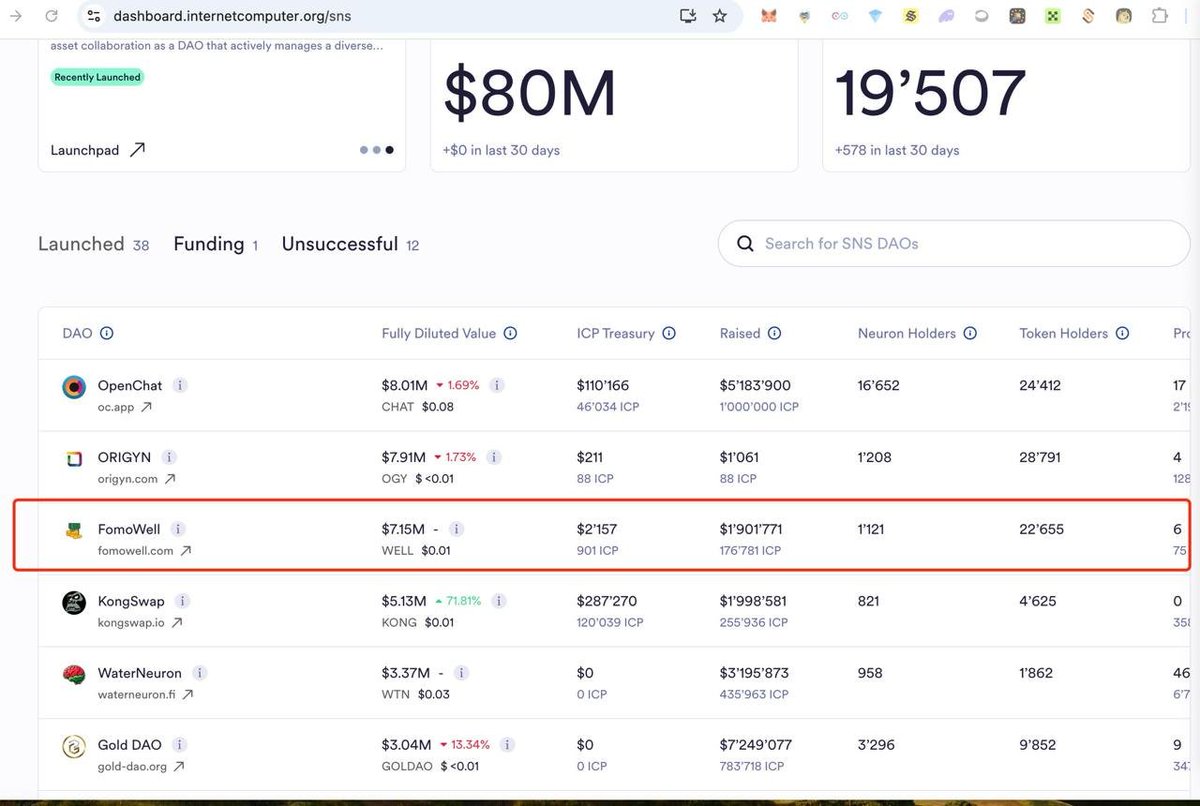The height and width of the screenshot is (806, 1200).
Task: Click Fully Diluted Value info icon
Action: pyautogui.click(x=510, y=333)
